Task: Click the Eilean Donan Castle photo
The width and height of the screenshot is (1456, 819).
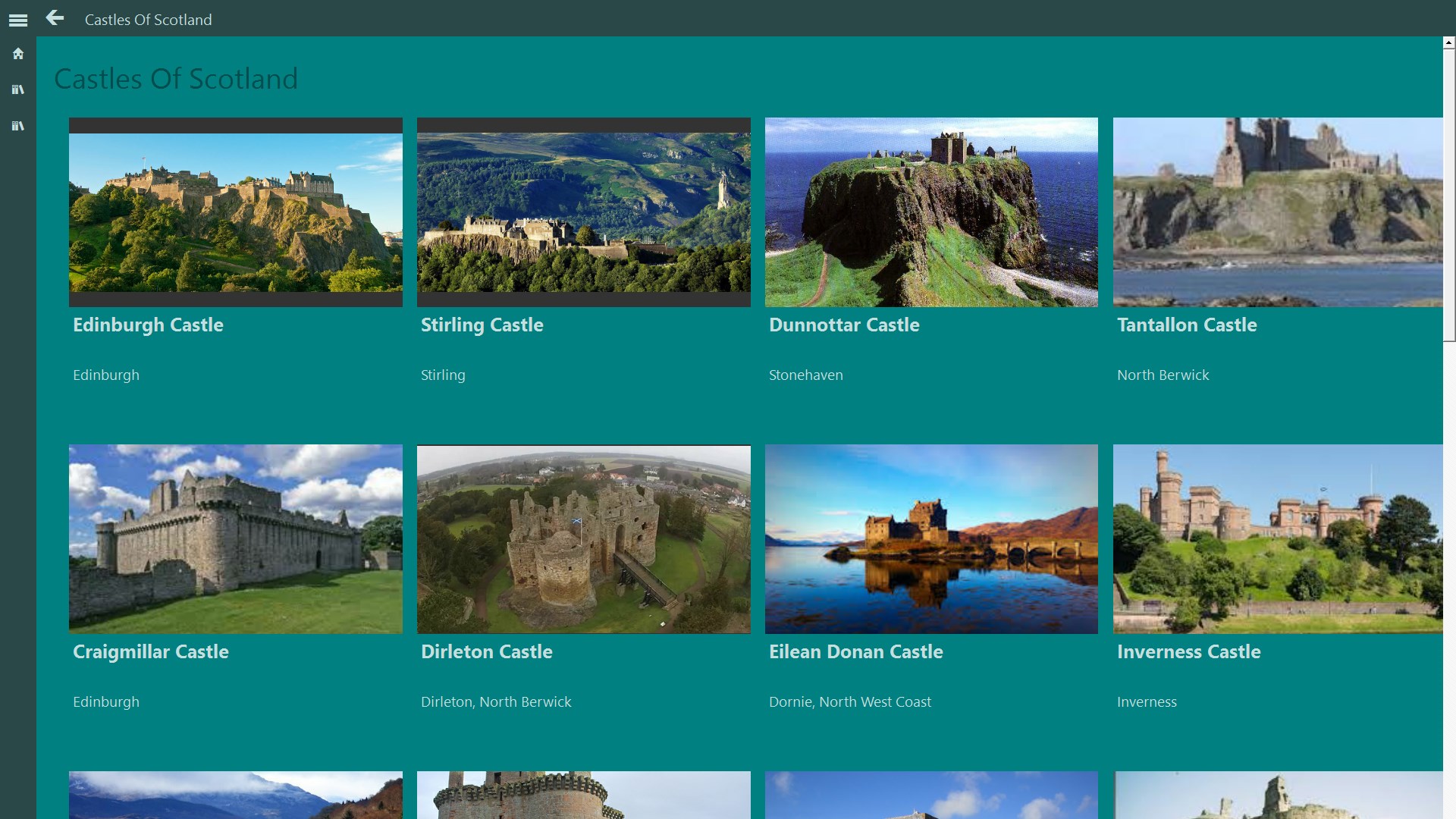Action: (x=931, y=539)
